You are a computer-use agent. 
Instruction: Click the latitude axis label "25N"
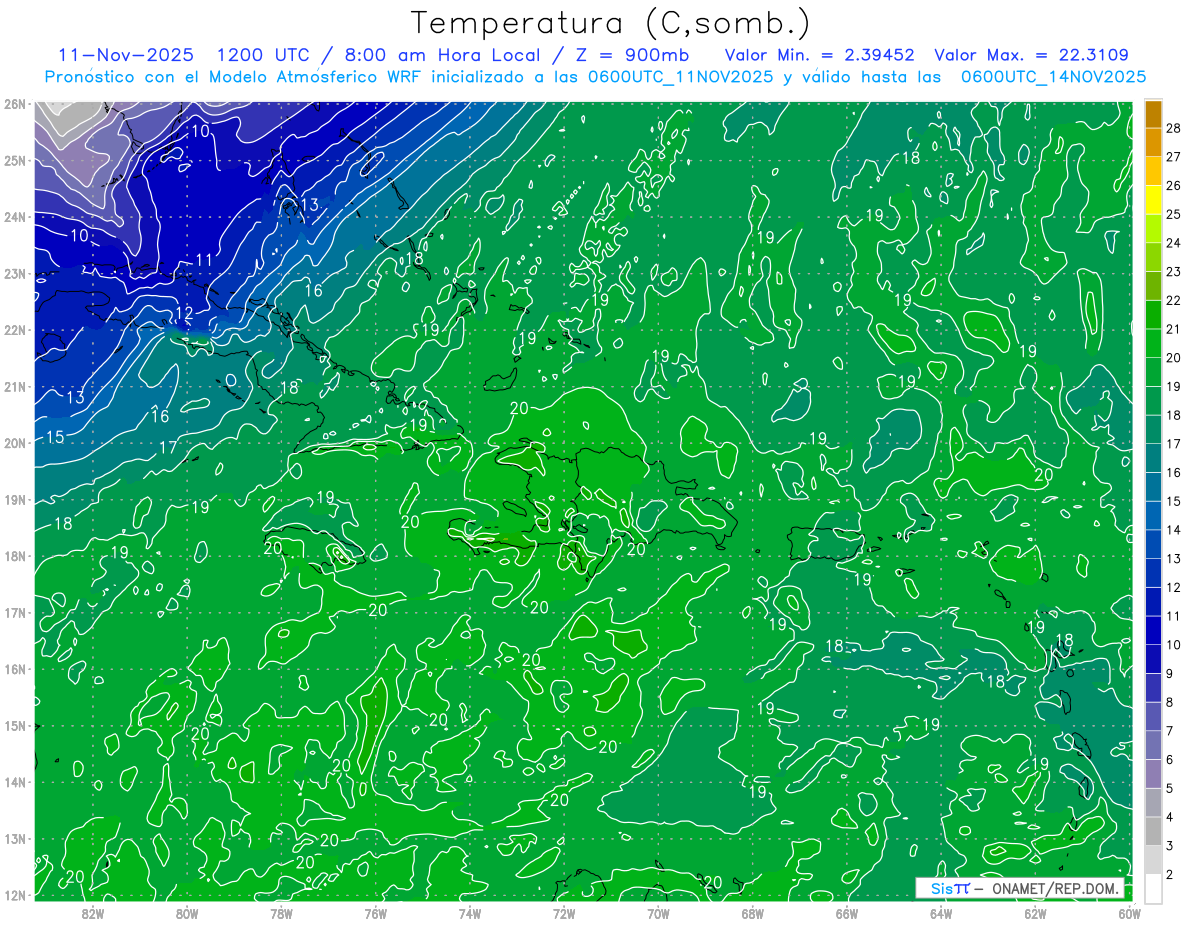[14, 160]
